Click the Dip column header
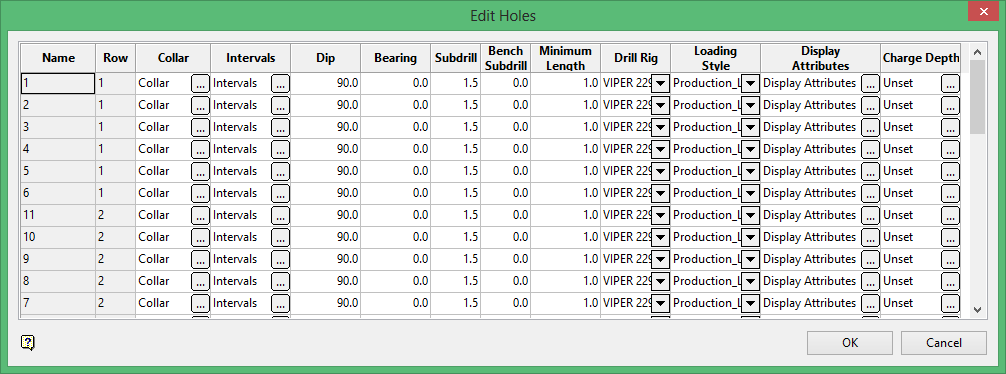 click(325, 58)
